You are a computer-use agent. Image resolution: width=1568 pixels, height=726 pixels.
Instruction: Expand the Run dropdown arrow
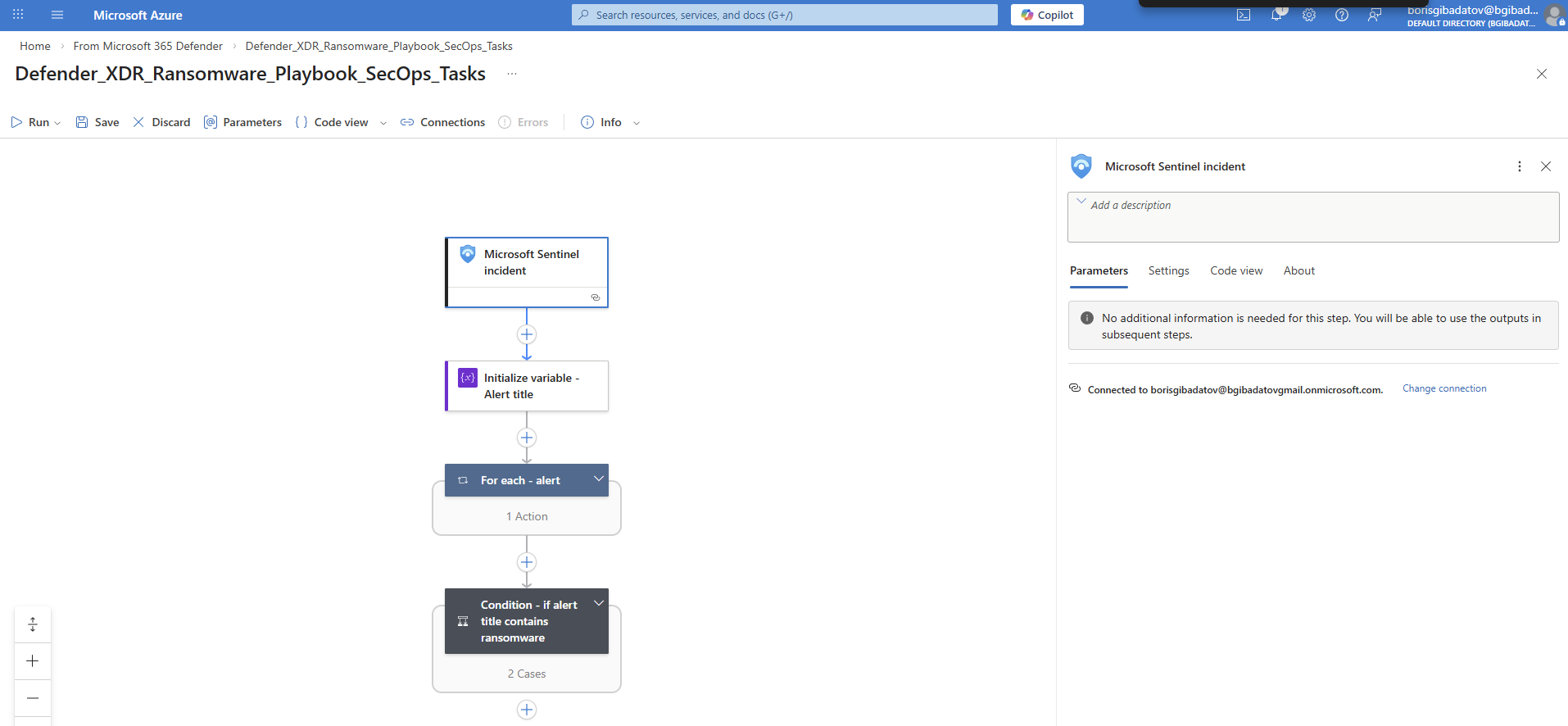pyautogui.click(x=57, y=123)
